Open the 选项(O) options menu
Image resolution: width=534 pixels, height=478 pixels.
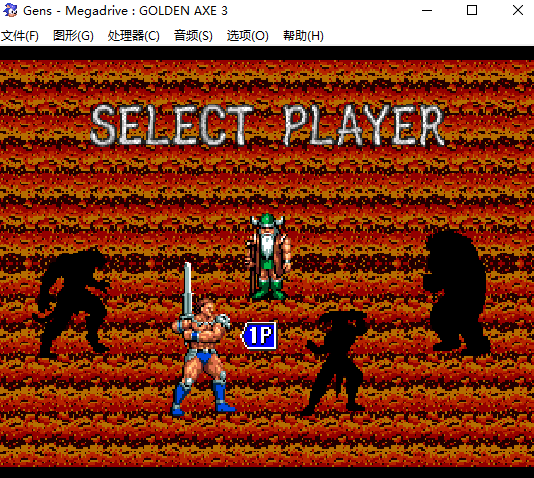pyautogui.click(x=248, y=36)
